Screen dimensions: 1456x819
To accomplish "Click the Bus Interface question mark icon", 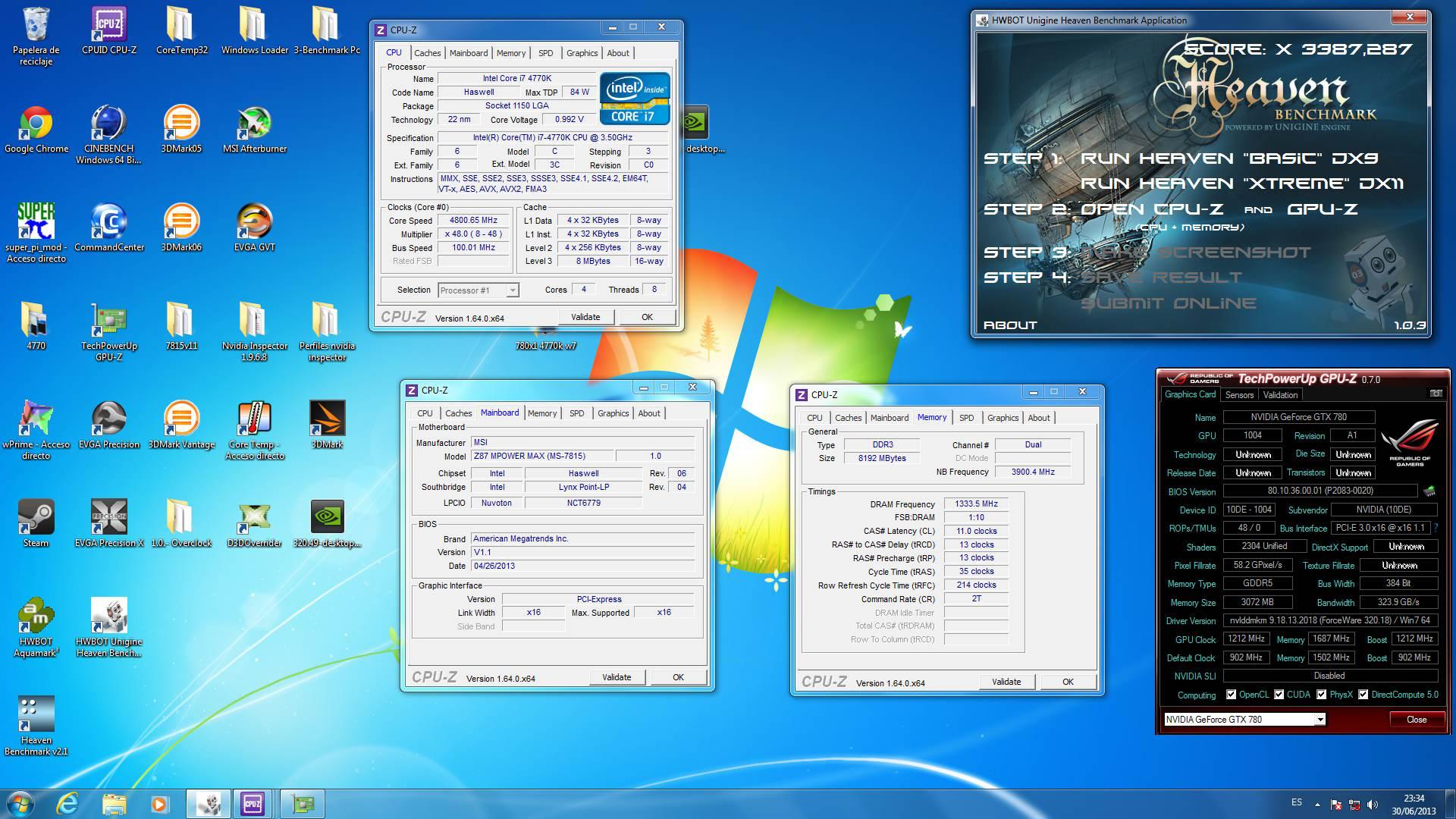I will coord(1436,528).
